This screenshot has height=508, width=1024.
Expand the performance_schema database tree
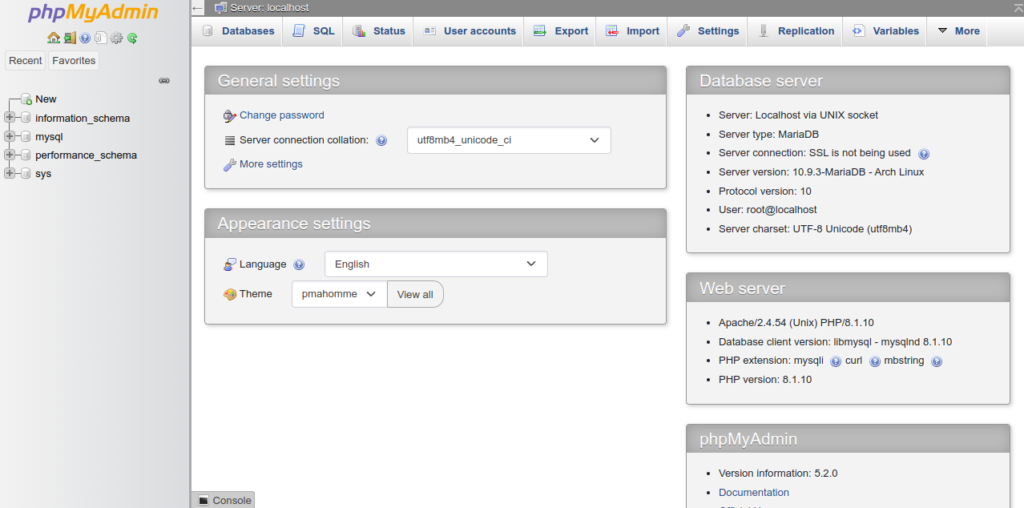click(9, 155)
